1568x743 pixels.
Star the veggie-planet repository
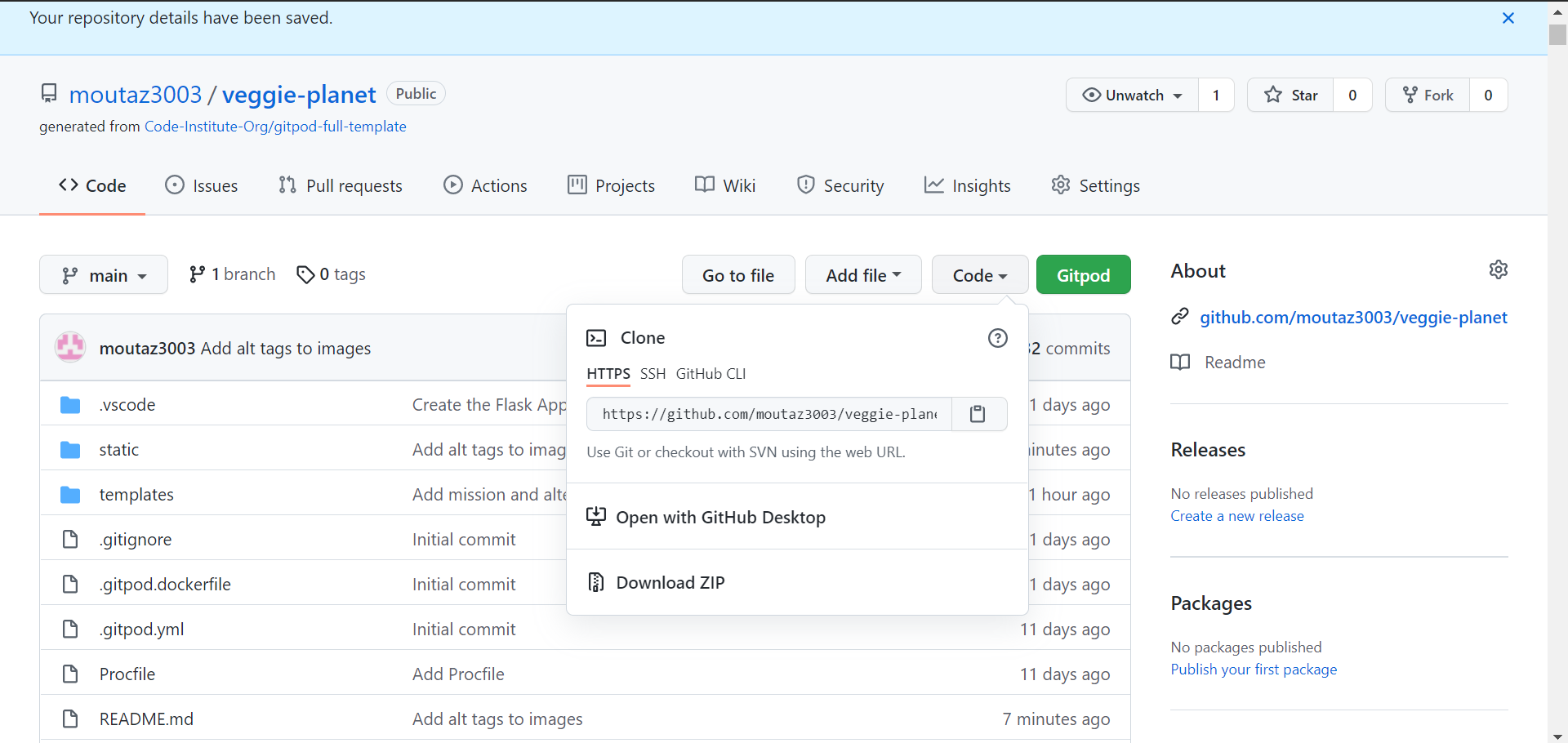click(x=1290, y=95)
